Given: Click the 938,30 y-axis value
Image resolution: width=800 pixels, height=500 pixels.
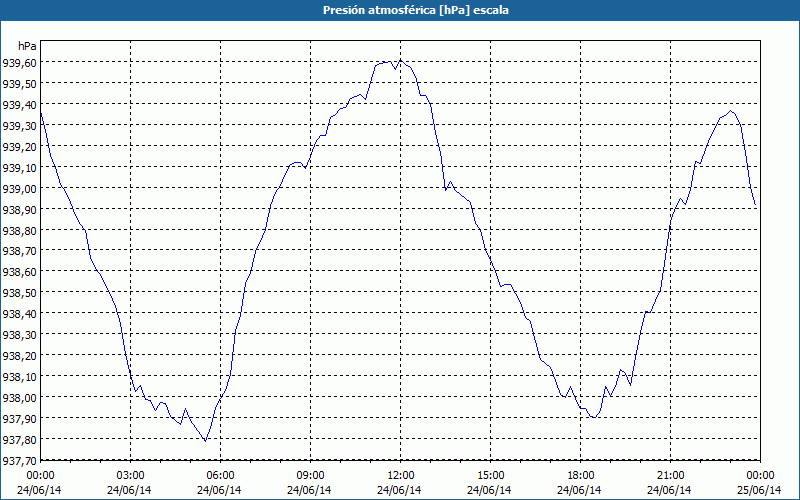Looking at the screenshot, I should [x=19, y=334].
